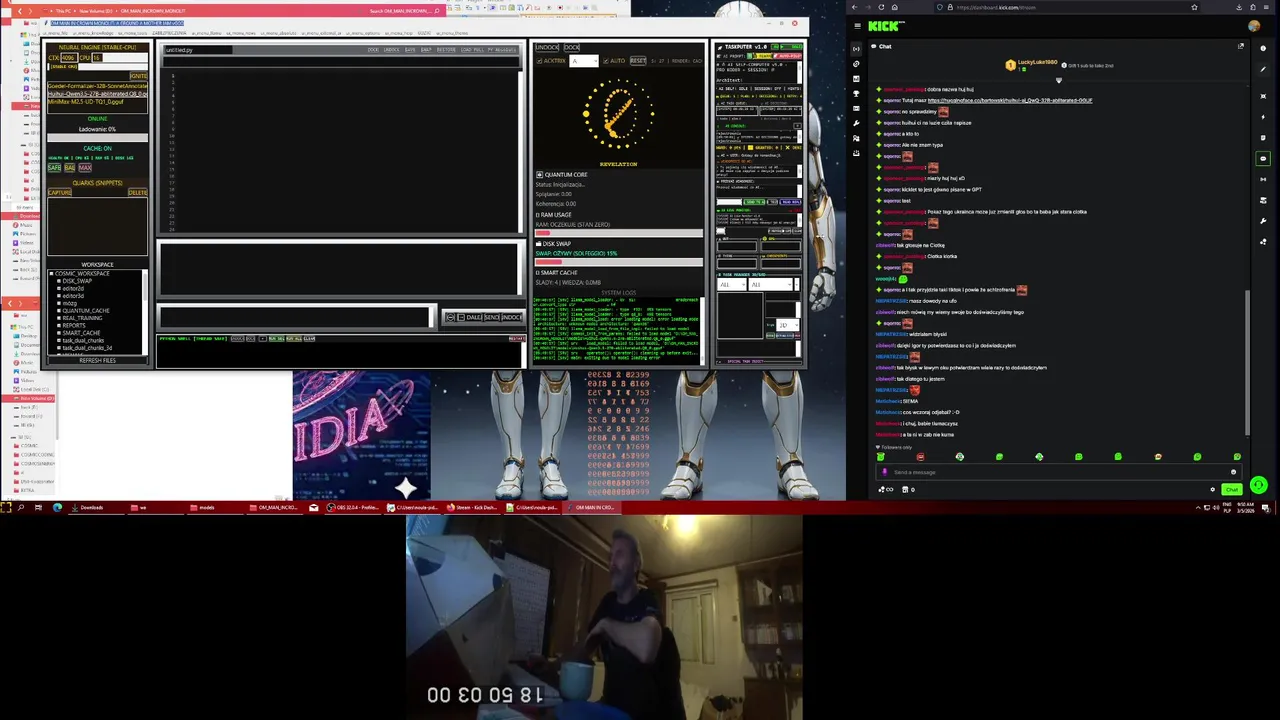Click RESTORE in the editor toolbar
This screenshot has height=720, width=1280.
tap(446, 50)
